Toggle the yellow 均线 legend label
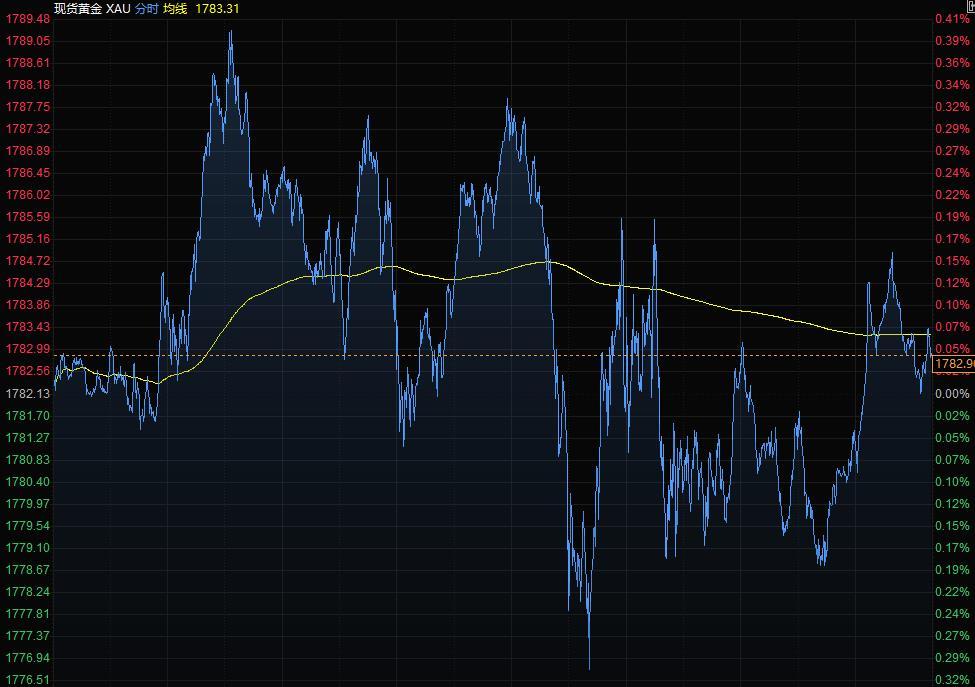Viewport: 975px width, 687px height. click(x=175, y=8)
